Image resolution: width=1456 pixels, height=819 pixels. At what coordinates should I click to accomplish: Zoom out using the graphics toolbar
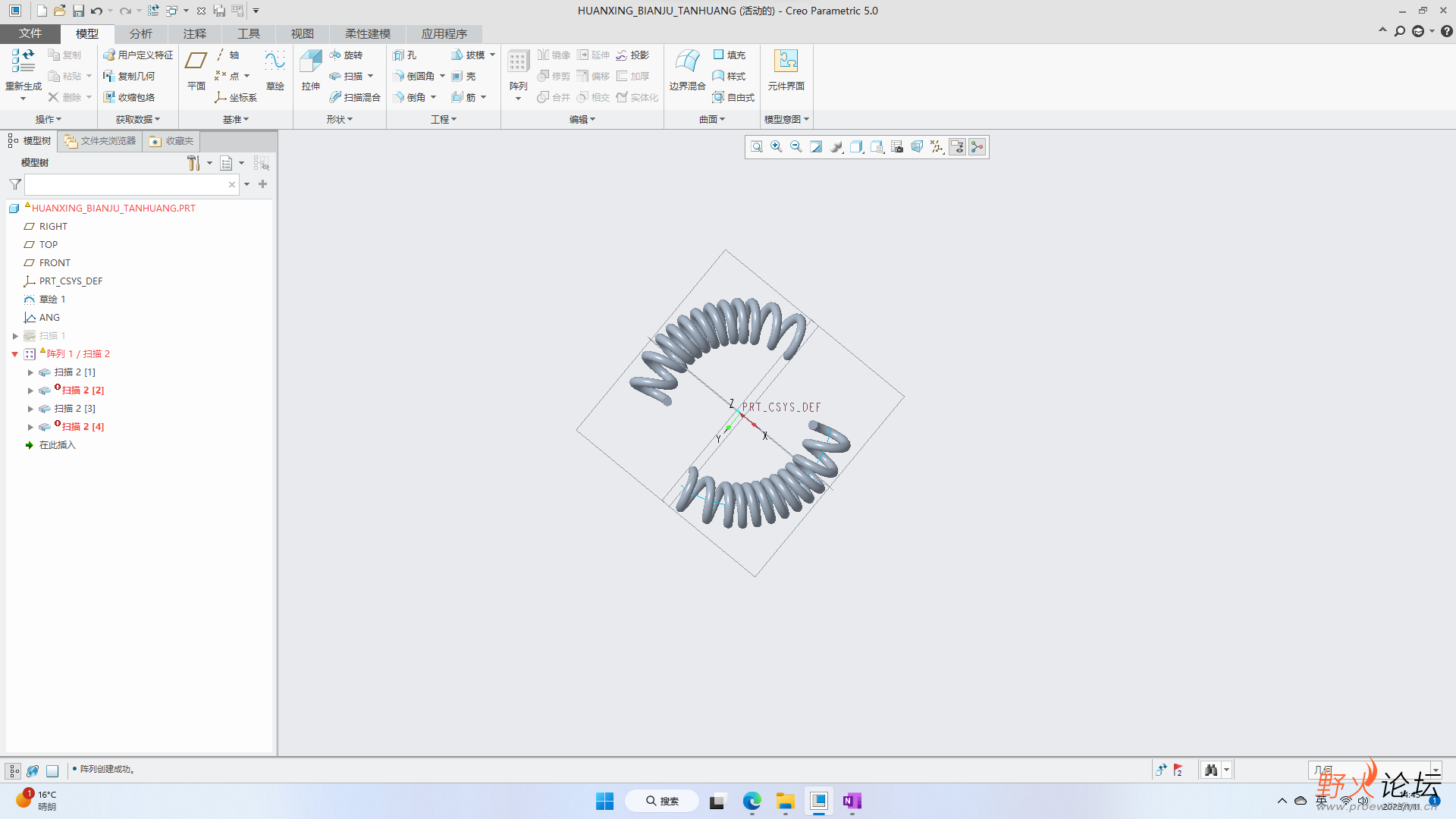(x=796, y=146)
